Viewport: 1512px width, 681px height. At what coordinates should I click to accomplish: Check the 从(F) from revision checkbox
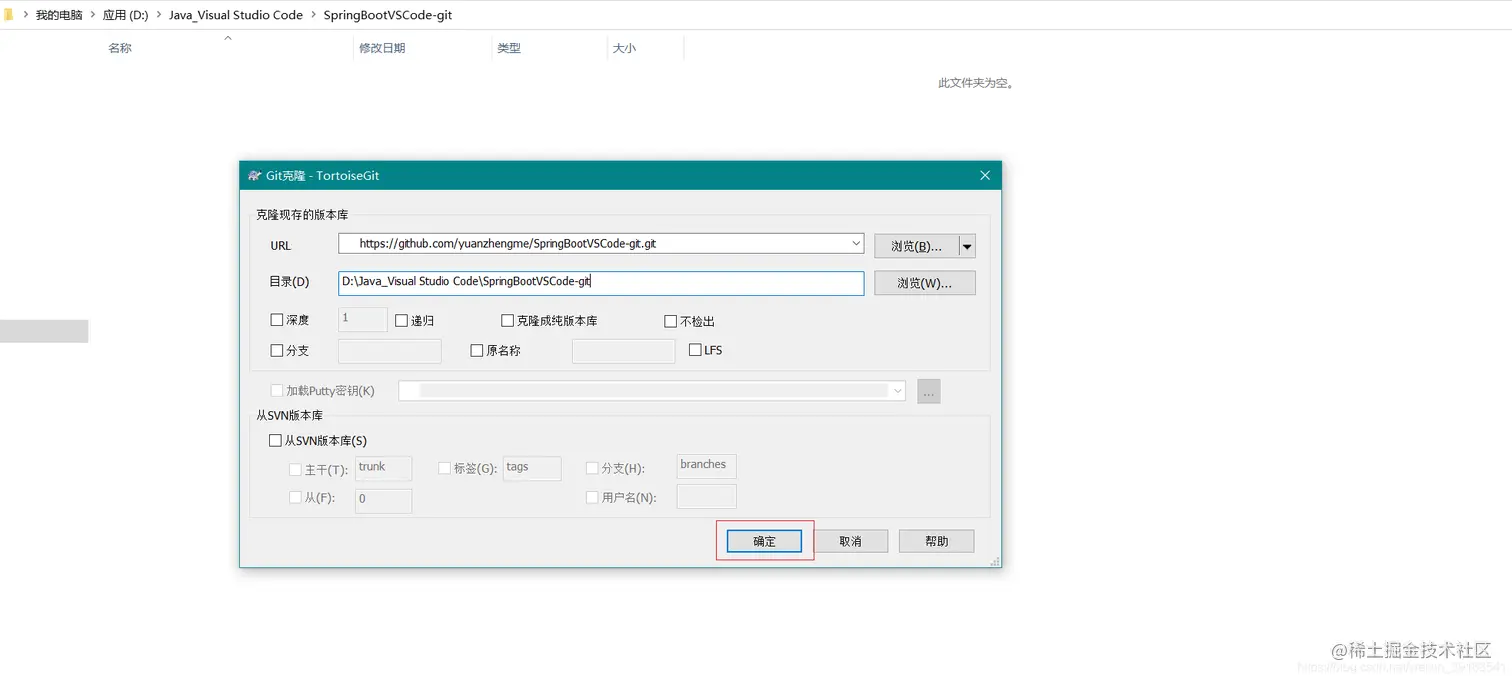point(295,497)
